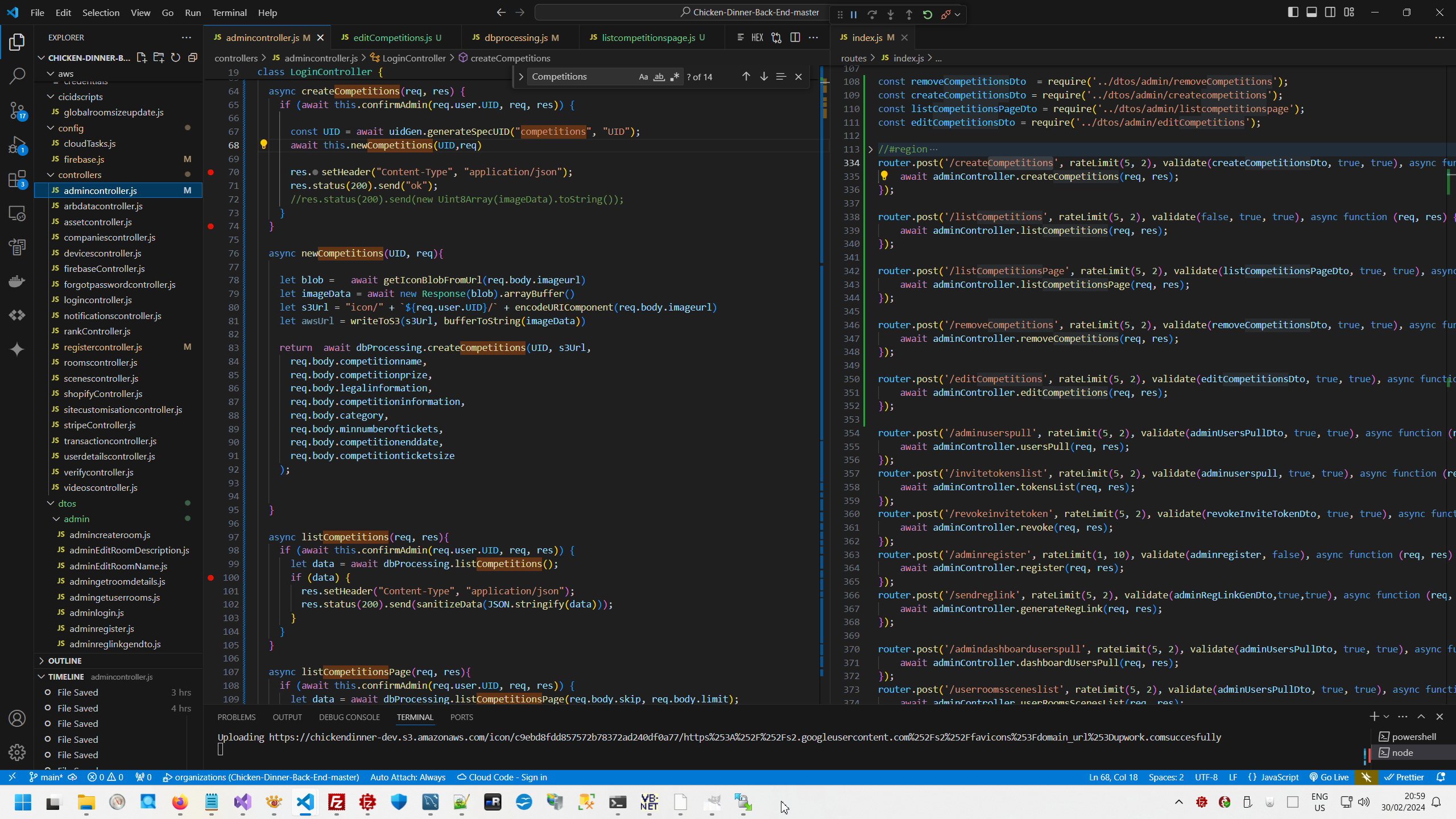Open the Search view in activity bar
Viewport: 1456px width, 819px height.
tap(17, 76)
